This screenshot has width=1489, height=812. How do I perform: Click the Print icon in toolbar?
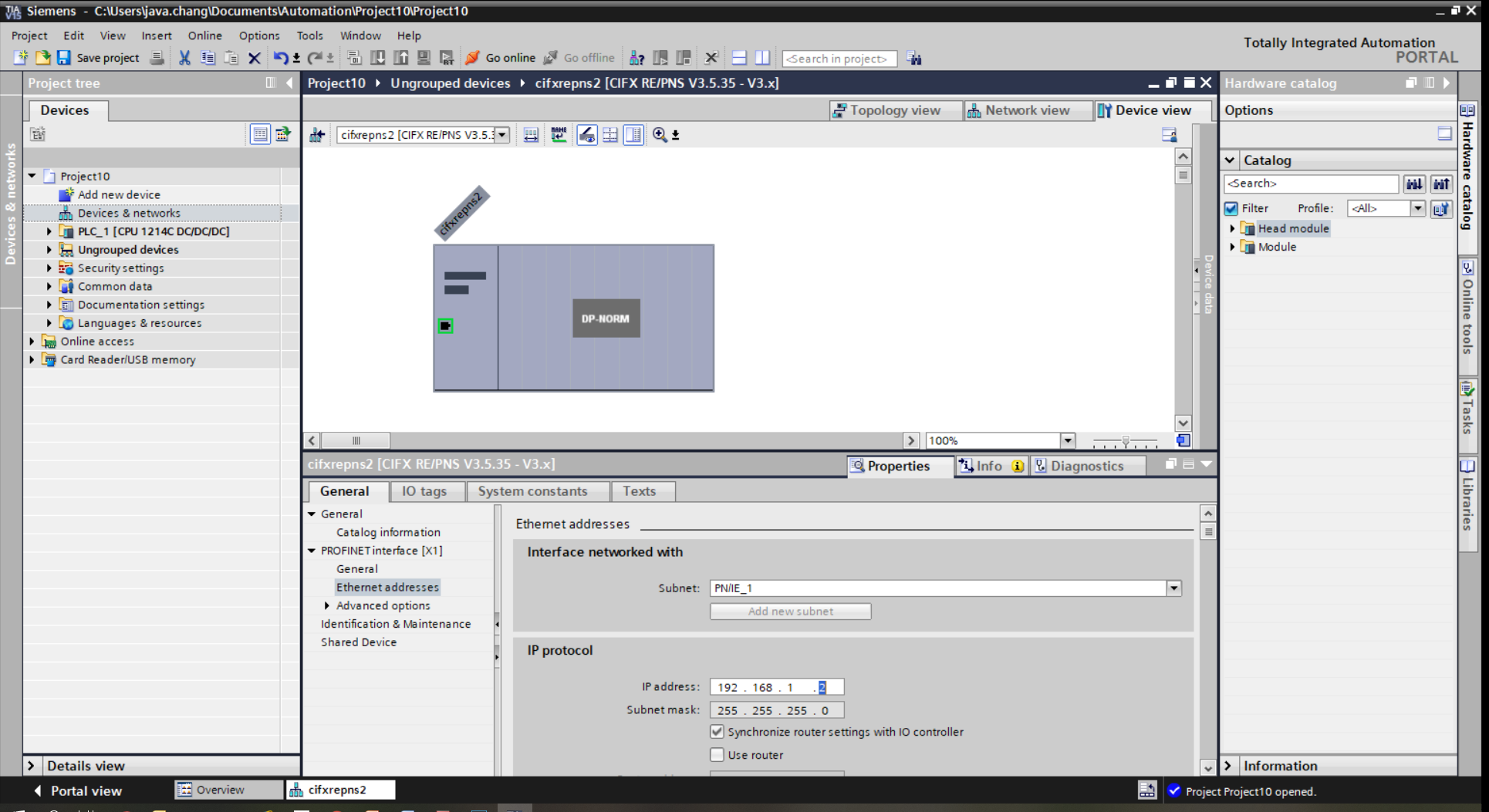tap(157, 58)
